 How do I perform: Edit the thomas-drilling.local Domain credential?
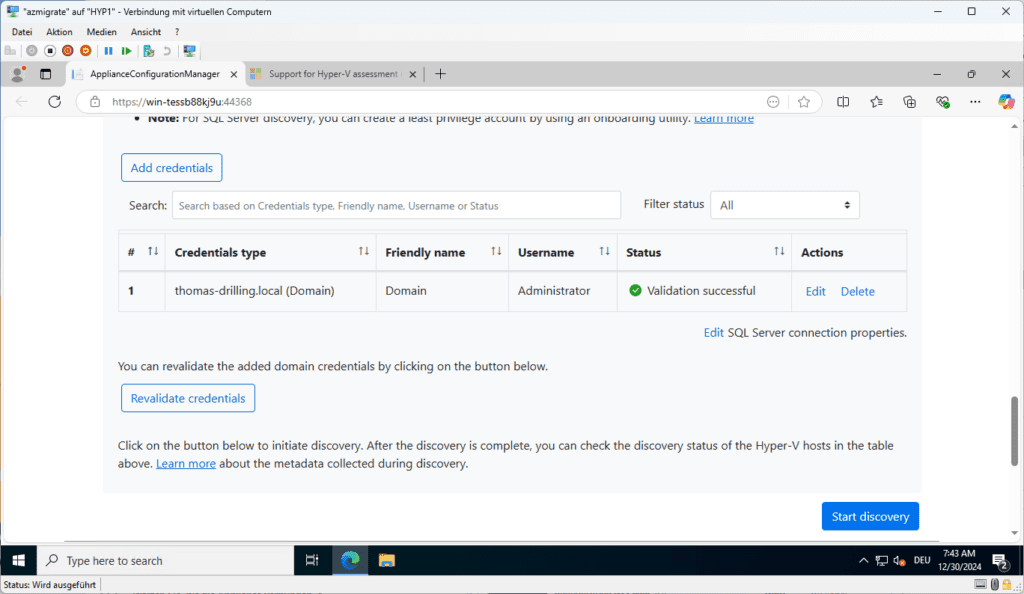(815, 291)
